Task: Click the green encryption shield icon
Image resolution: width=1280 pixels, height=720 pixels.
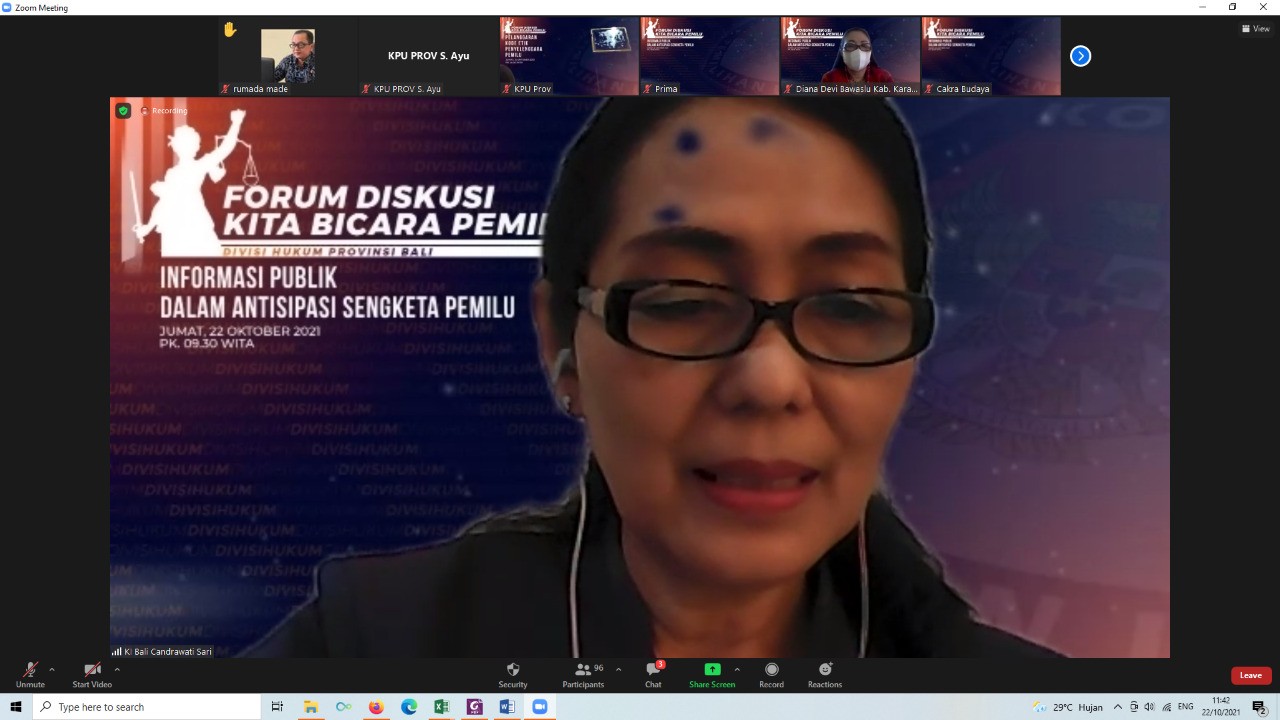Action: pos(123,111)
